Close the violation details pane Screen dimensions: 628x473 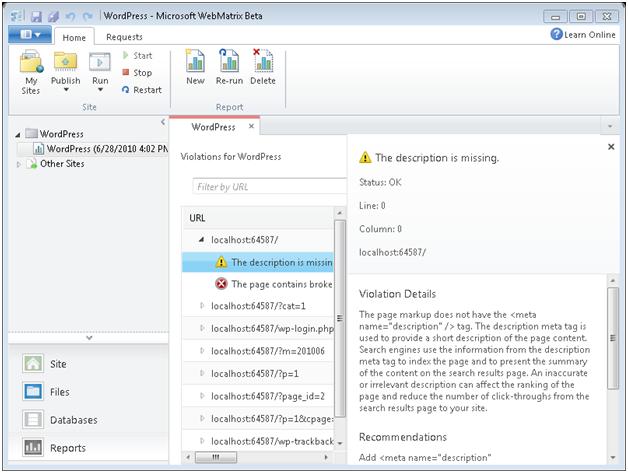[x=611, y=147]
